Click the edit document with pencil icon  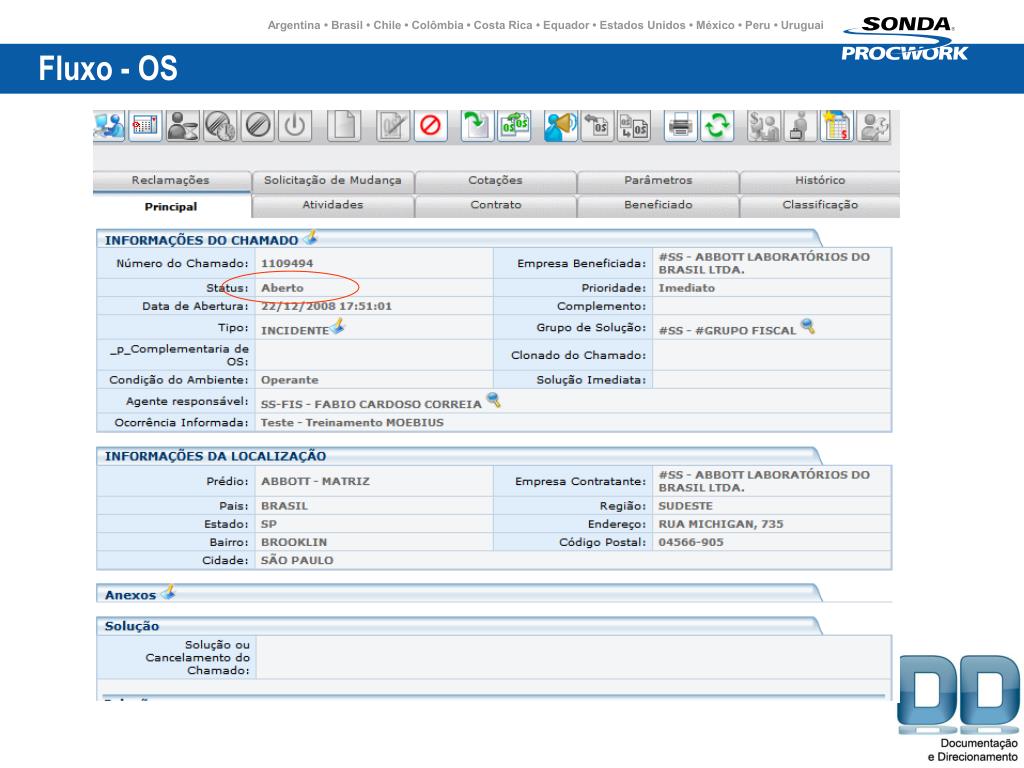click(x=393, y=125)
